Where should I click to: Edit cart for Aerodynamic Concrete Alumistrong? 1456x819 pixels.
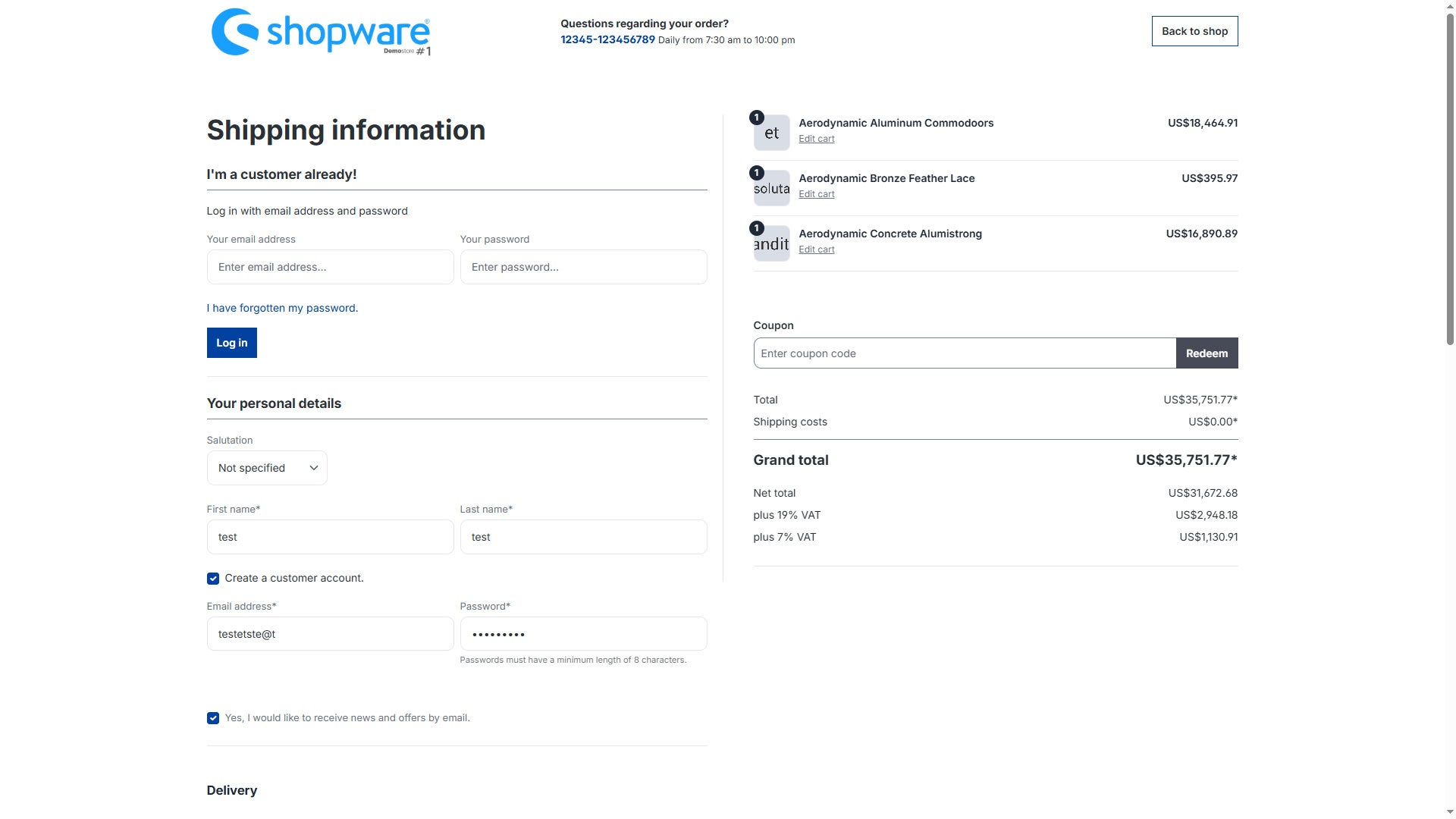pos(816,249)
